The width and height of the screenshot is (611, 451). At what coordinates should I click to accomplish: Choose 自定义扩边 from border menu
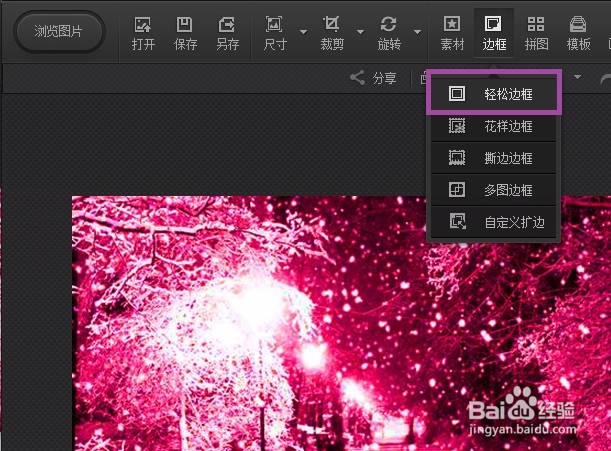point(494,222)
